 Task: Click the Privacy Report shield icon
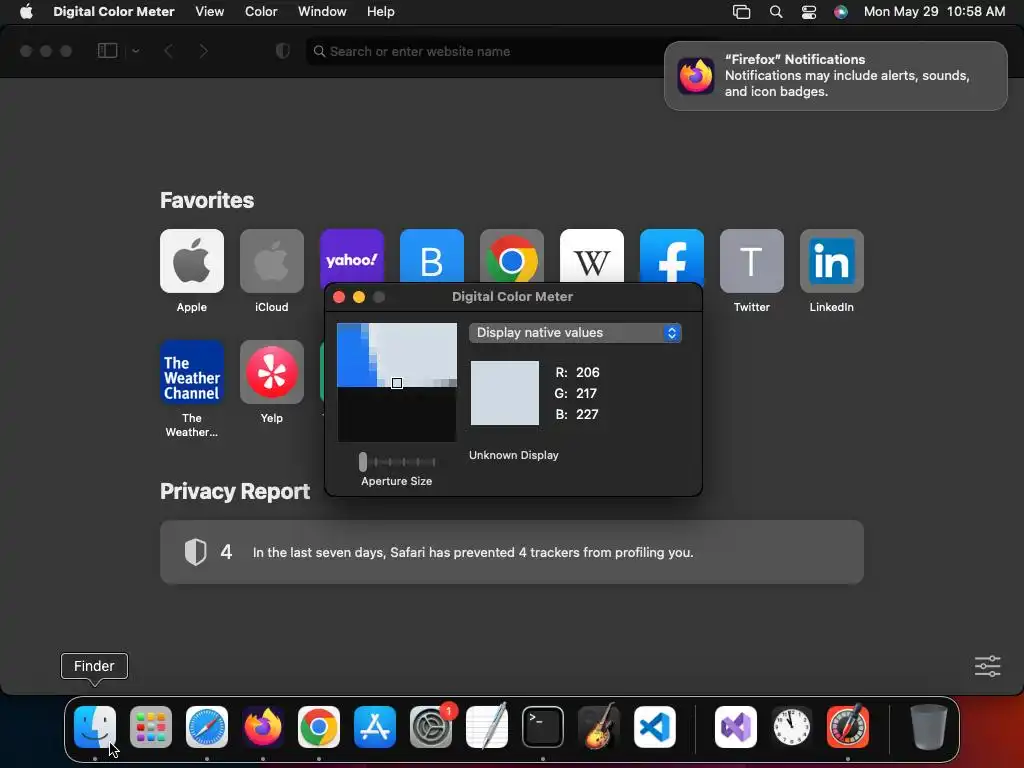195,552
